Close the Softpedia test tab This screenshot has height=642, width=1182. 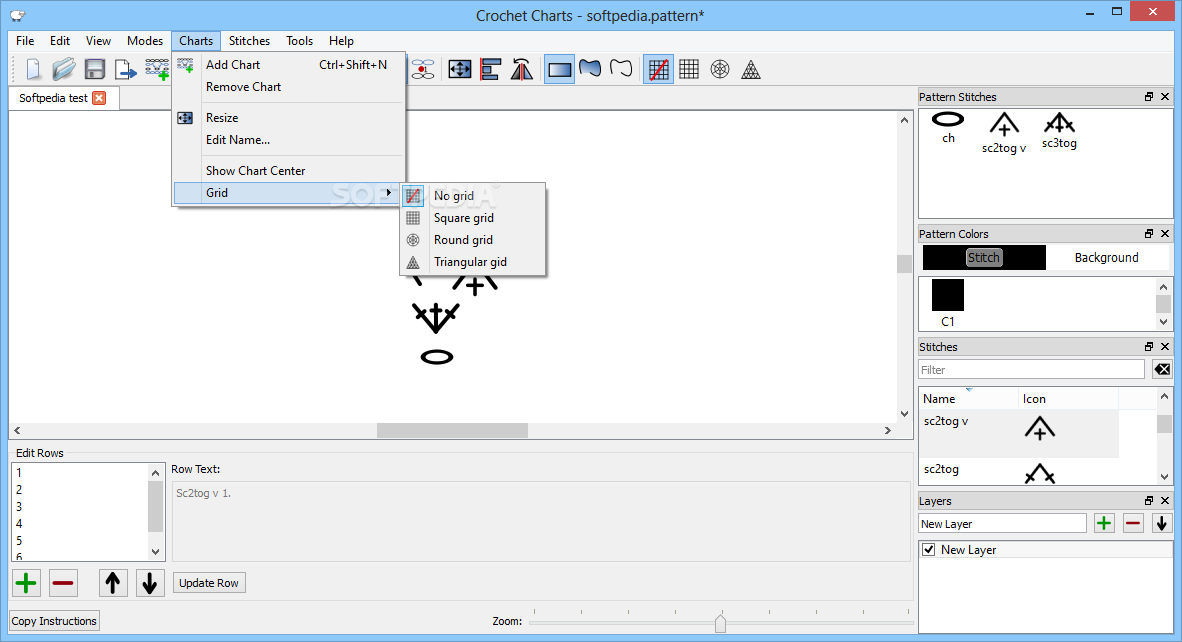click(99, 98)
